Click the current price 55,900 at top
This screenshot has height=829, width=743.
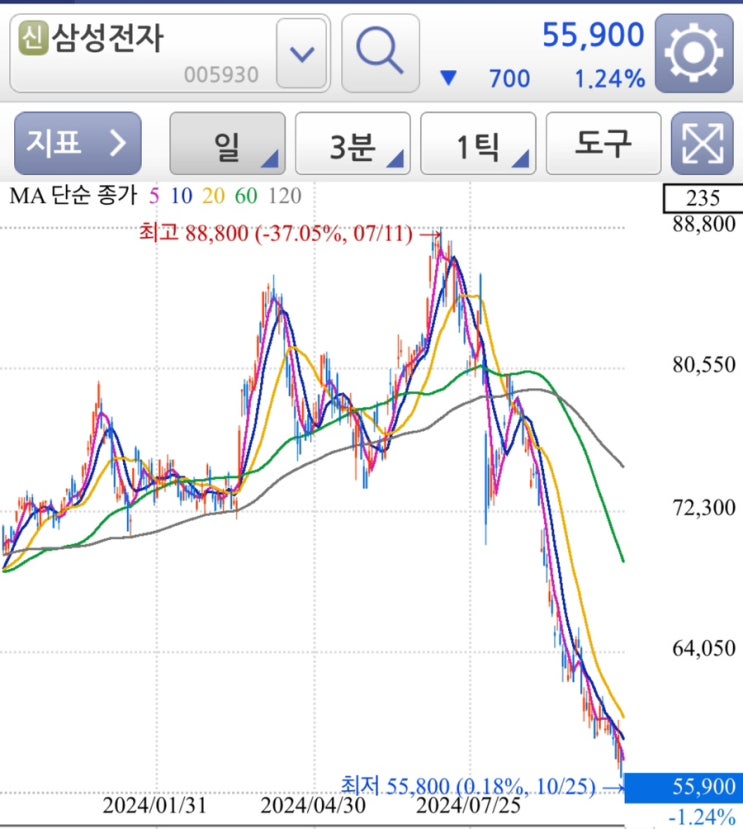click(x=593, y=35)
